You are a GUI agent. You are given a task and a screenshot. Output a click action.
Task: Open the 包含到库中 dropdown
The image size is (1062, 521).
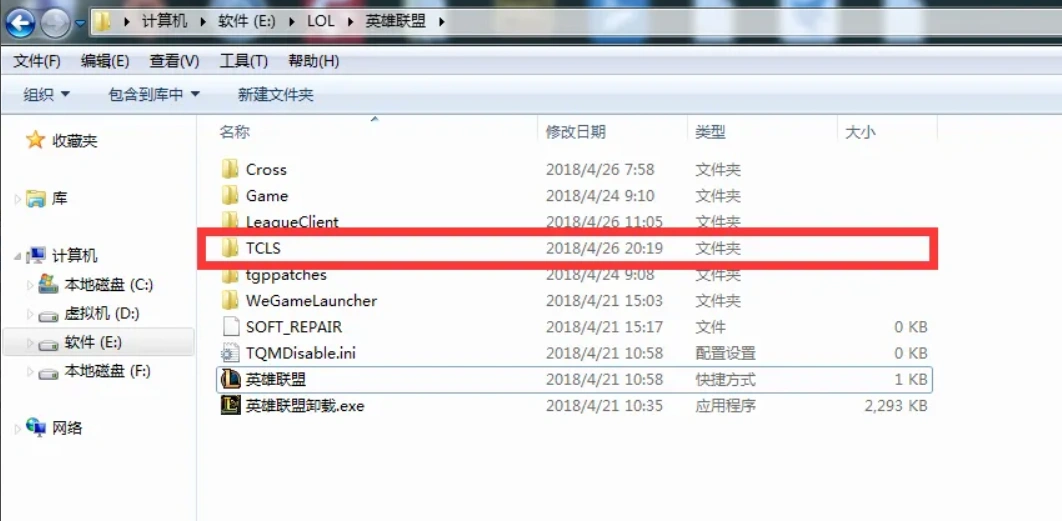154,95
